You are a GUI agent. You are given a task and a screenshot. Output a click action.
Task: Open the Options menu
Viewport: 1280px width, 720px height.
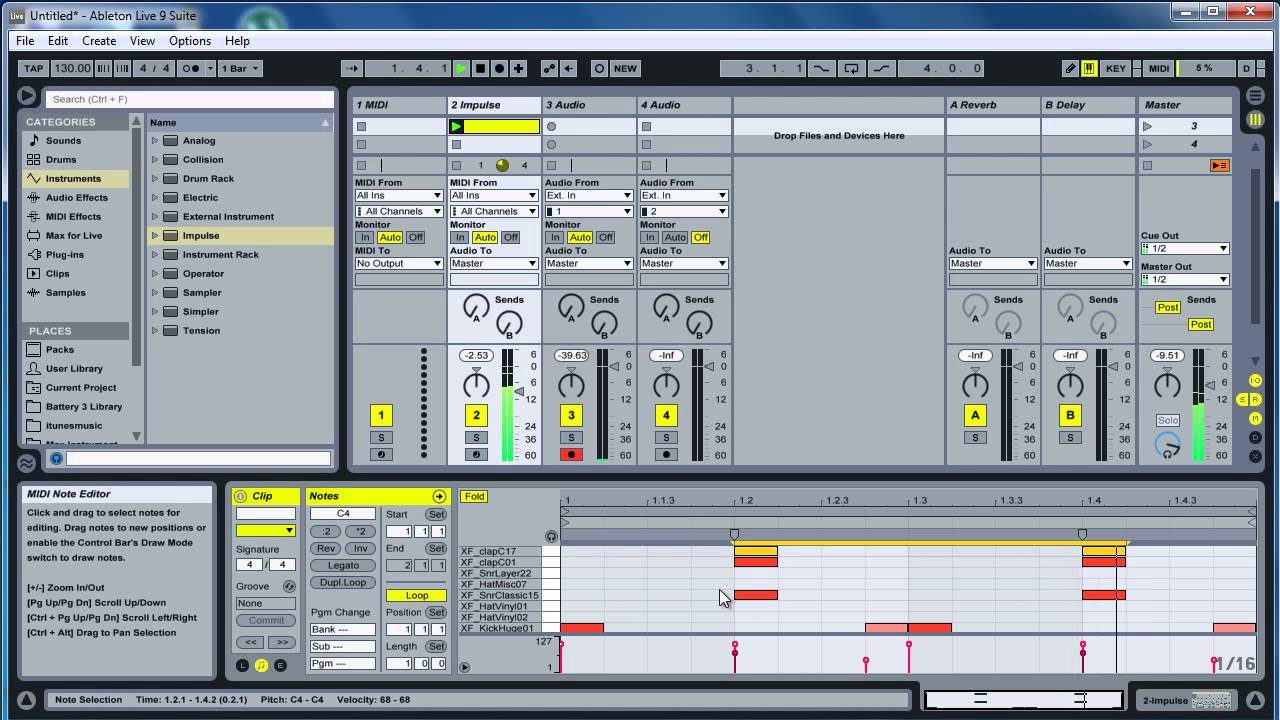click(x=190, y=41)
